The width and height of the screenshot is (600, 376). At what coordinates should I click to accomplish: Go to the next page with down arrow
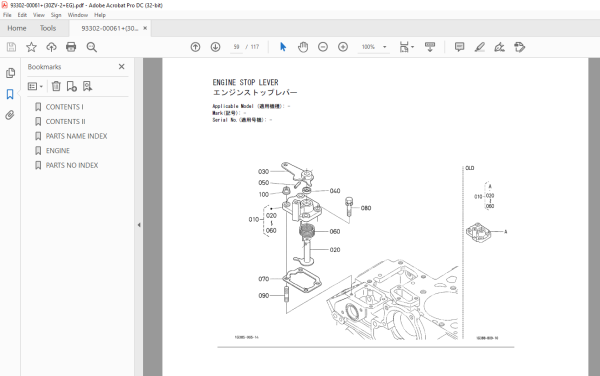point(215,47)
